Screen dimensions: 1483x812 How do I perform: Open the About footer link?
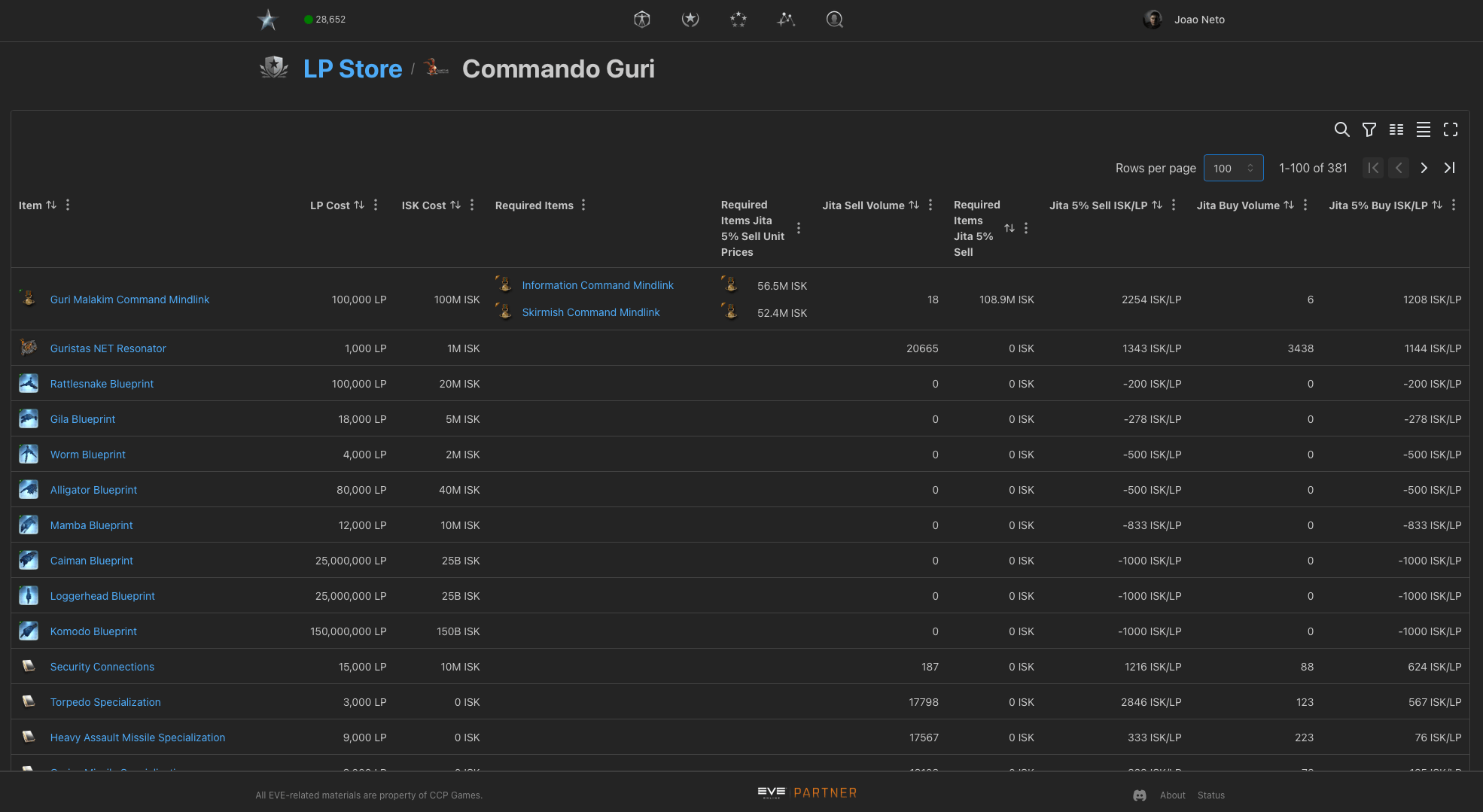coord(1172,795)
